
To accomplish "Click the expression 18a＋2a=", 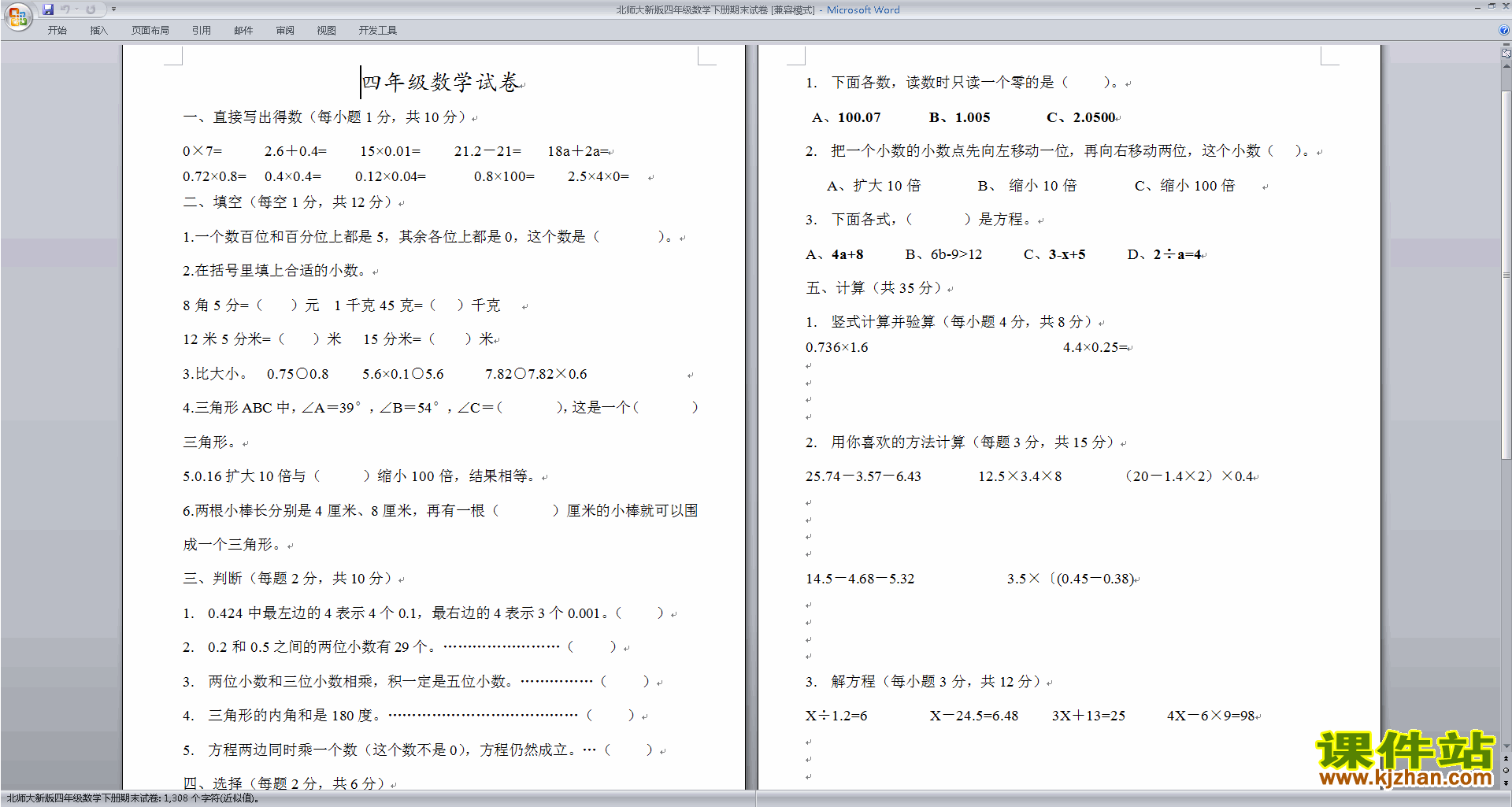I will (578, 151).
